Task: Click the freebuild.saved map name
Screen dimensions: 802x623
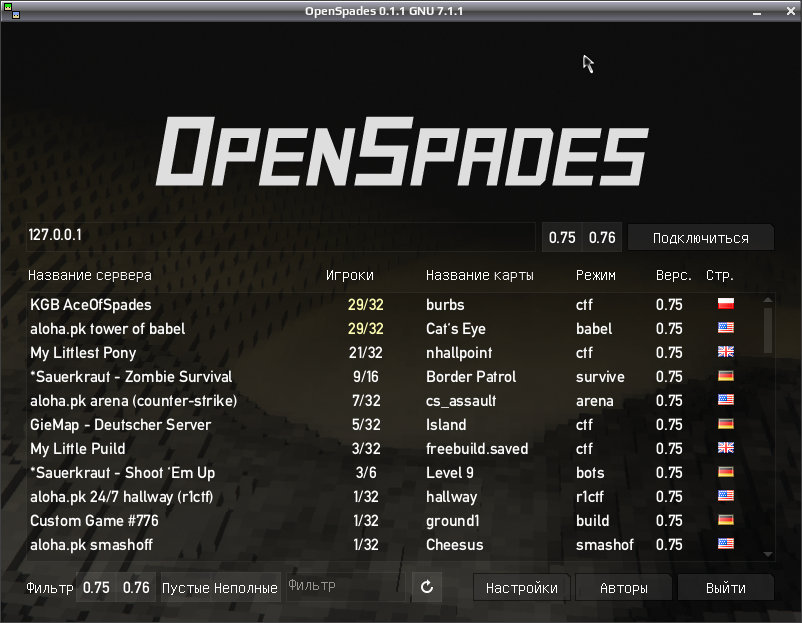Action: point(477,449)
